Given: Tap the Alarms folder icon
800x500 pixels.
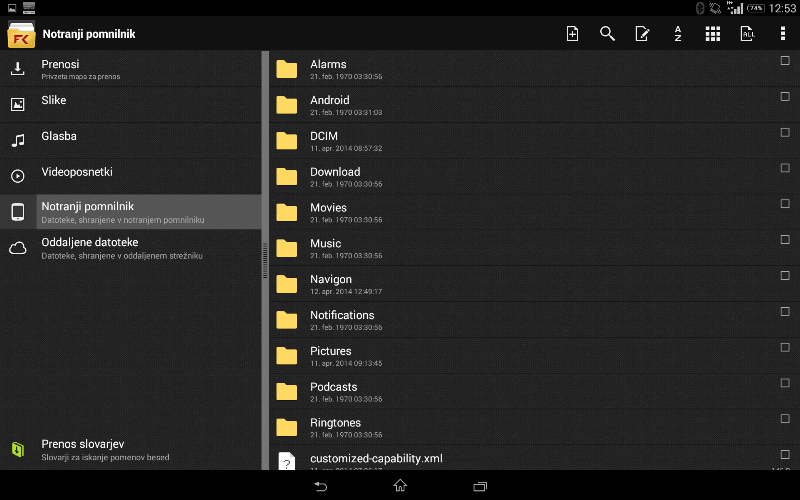Looking at the screenshot, I should [287, 69].
